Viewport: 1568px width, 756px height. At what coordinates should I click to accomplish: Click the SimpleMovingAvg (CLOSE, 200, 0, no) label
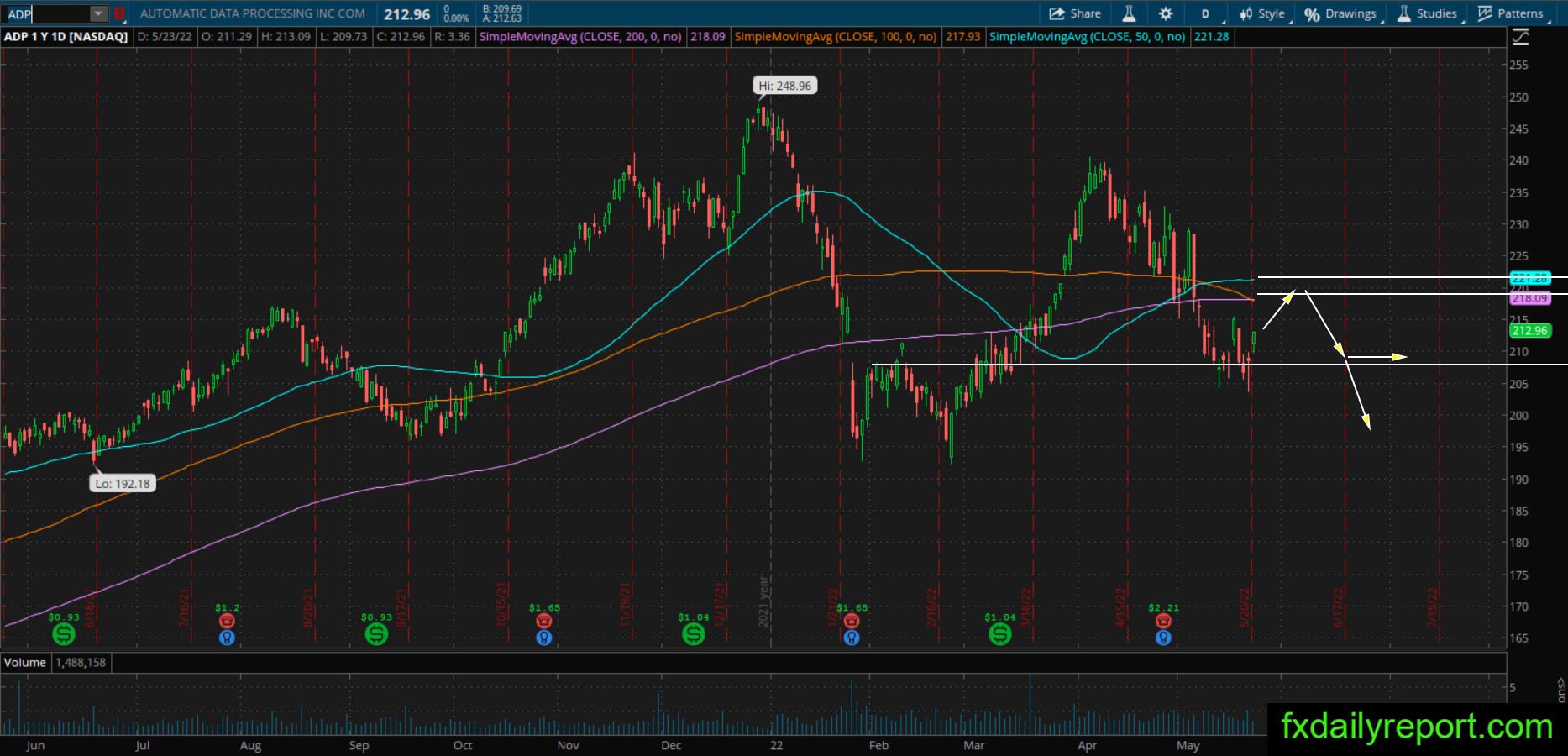(580, 37)
